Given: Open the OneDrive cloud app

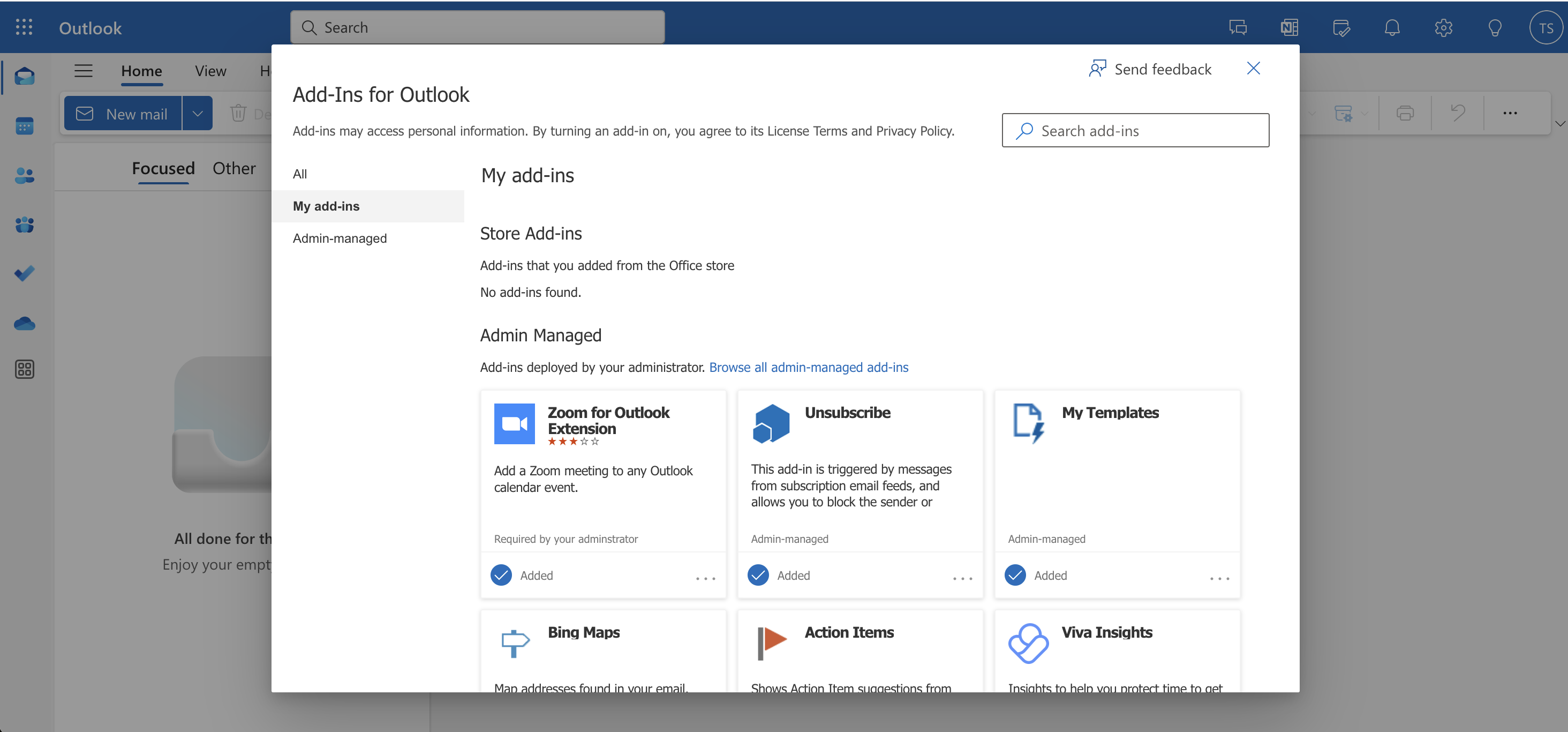Looking at the screenshot, I should pyautogui.click(x=24, y=323).
